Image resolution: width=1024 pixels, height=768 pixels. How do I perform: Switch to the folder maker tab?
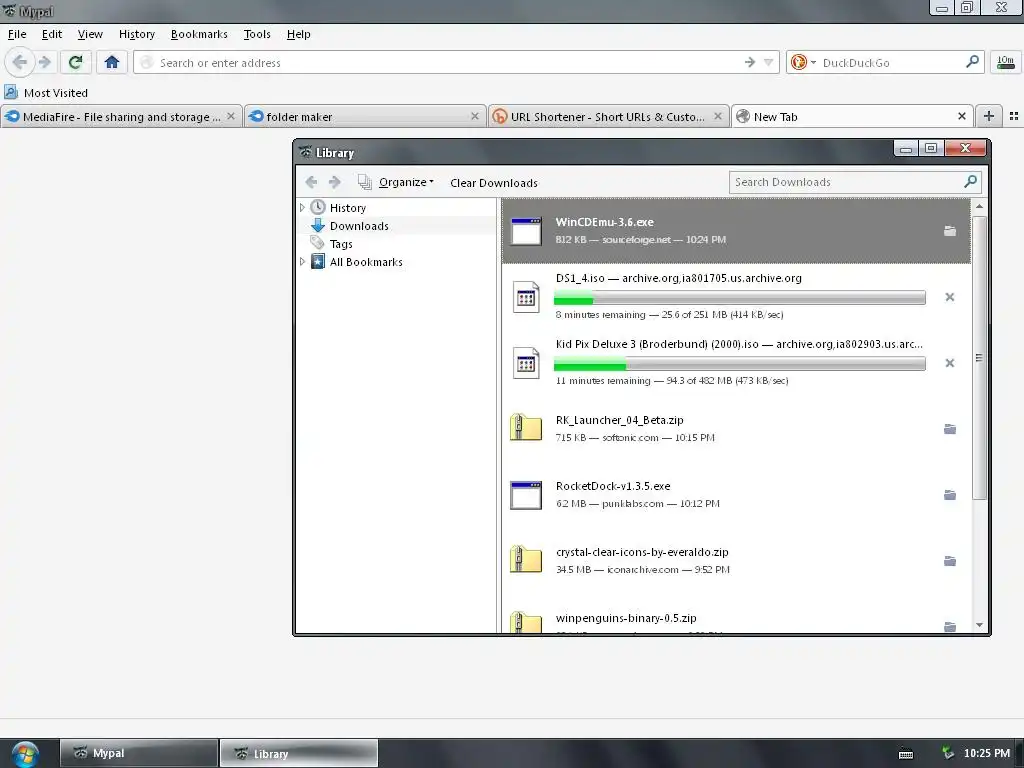(364, 117)
